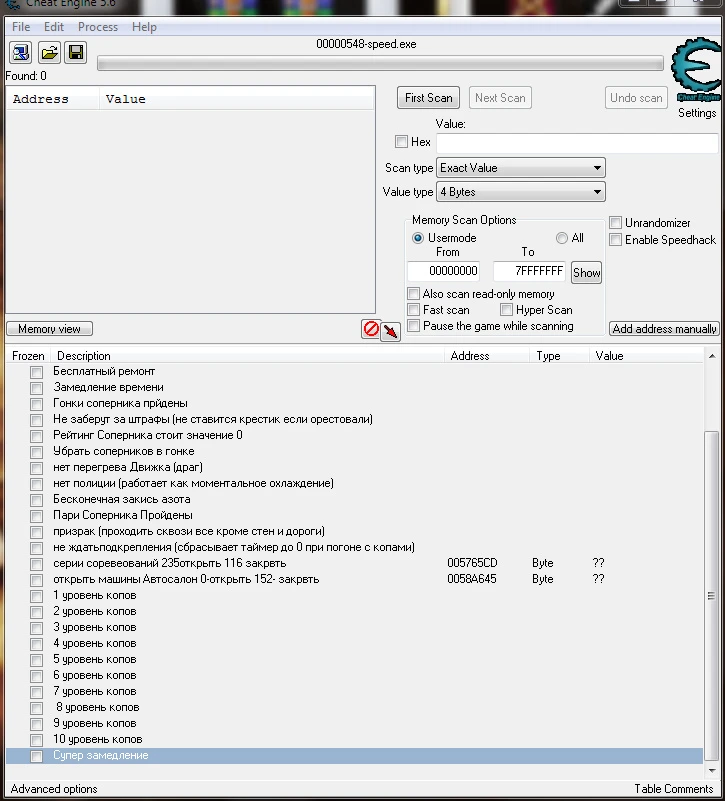Image resolution: width=725 pixels, height=801 pixels.
Task: Open Advanced options
Action: click(54, 789)
